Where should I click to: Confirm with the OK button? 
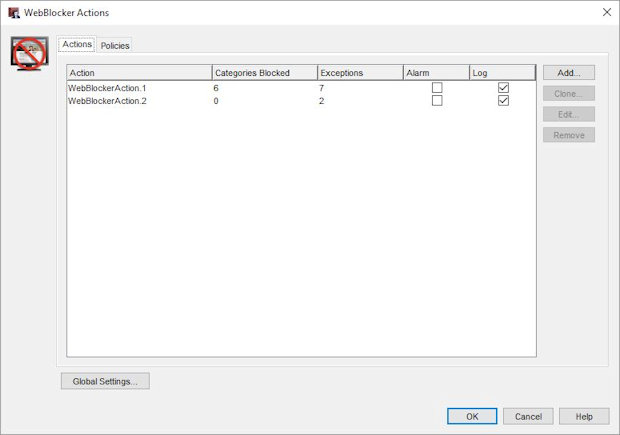tap(472, 416)
